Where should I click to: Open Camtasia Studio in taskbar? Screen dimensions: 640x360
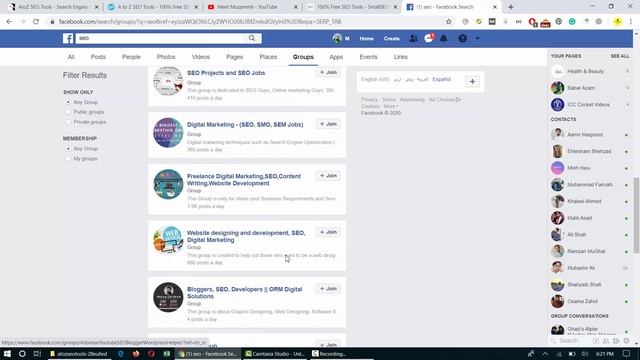[x=275, y=354]
